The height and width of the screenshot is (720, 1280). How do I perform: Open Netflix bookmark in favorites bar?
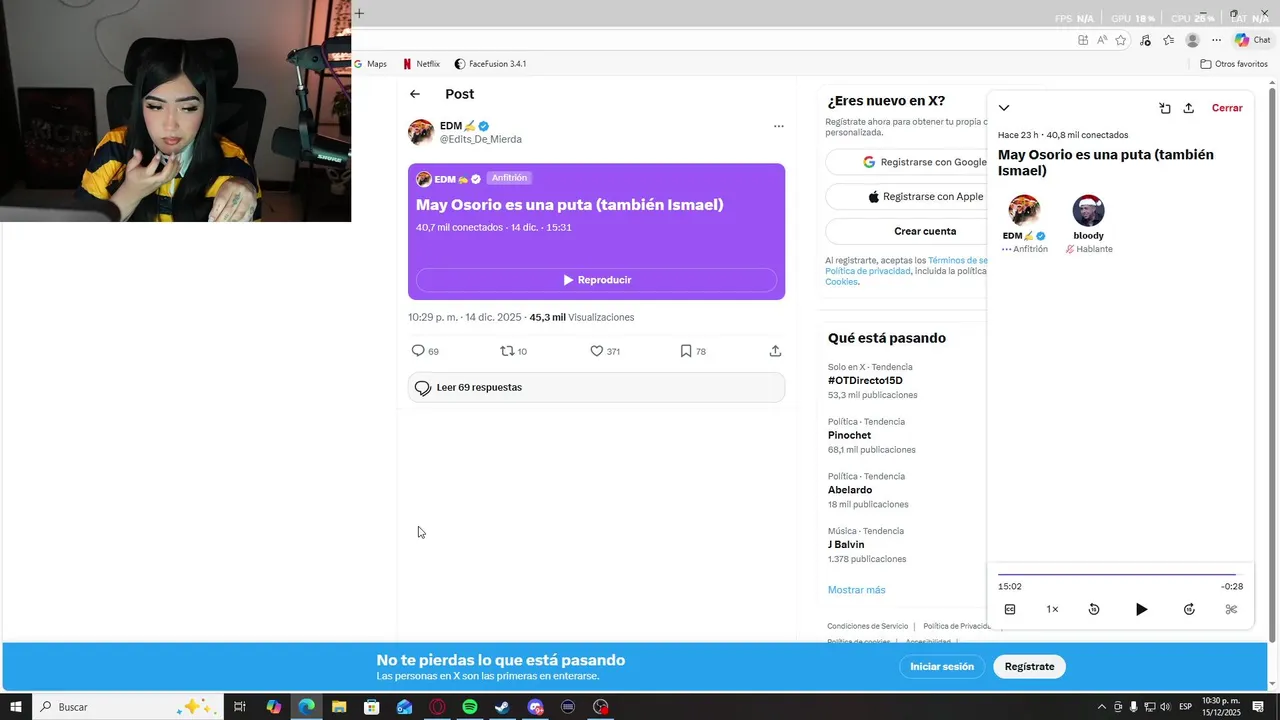pos(421,64)
